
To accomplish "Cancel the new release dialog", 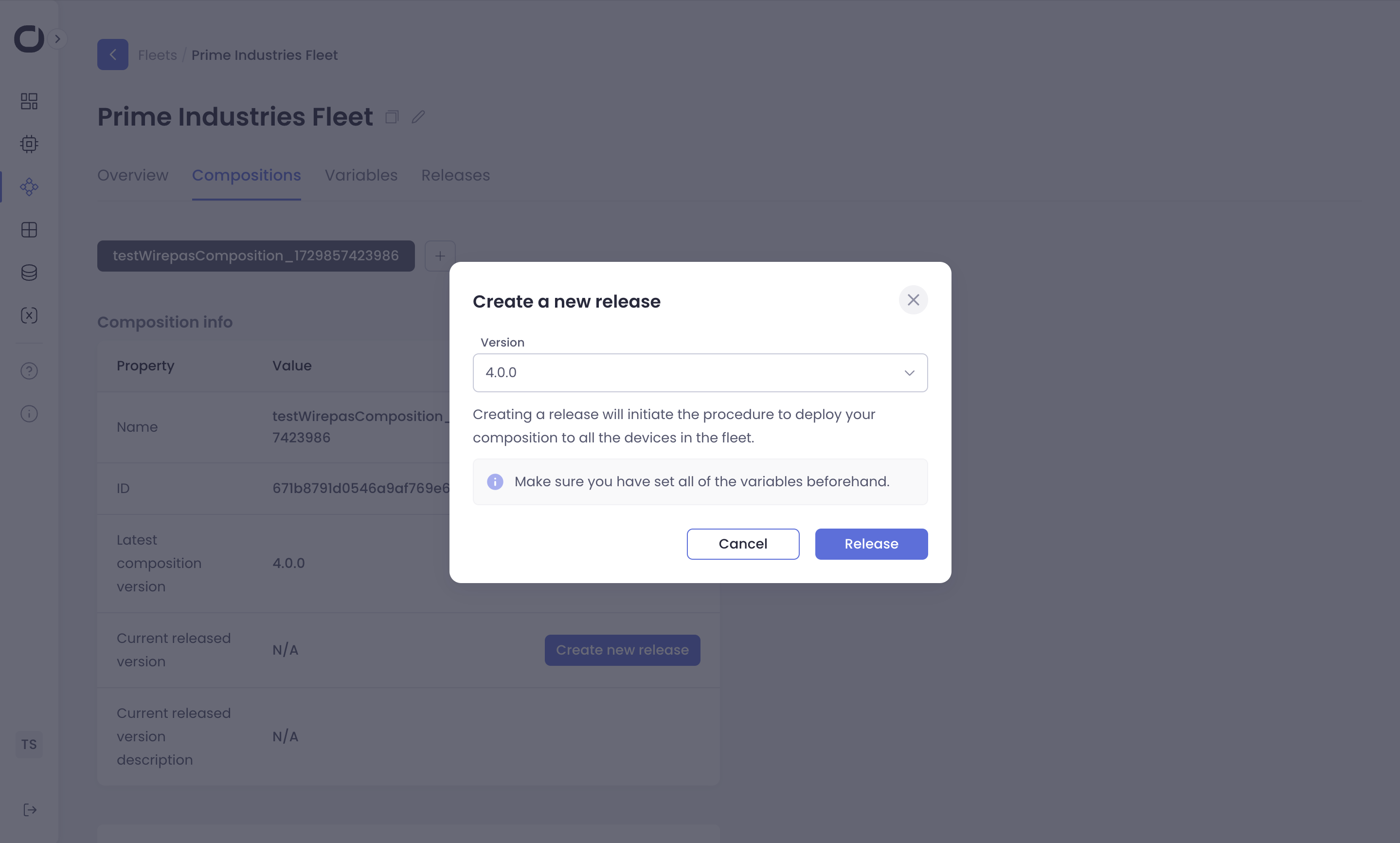I will (743, 544).
